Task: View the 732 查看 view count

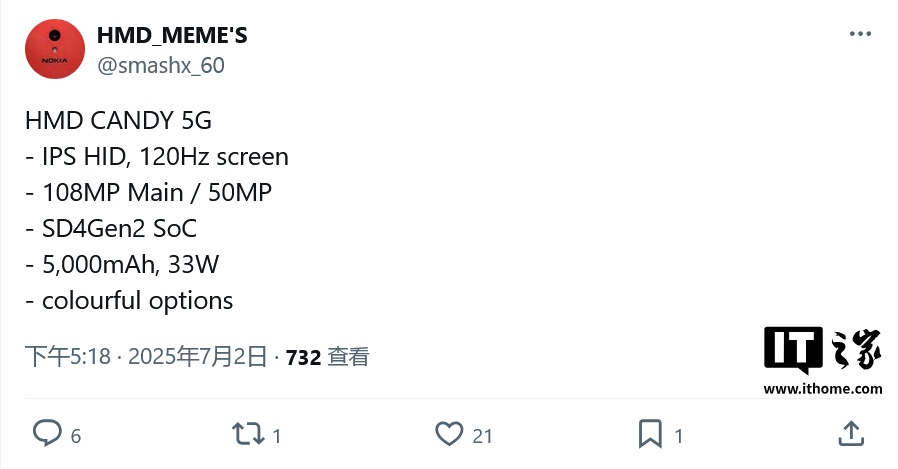Action: click(x=328, y=356)
